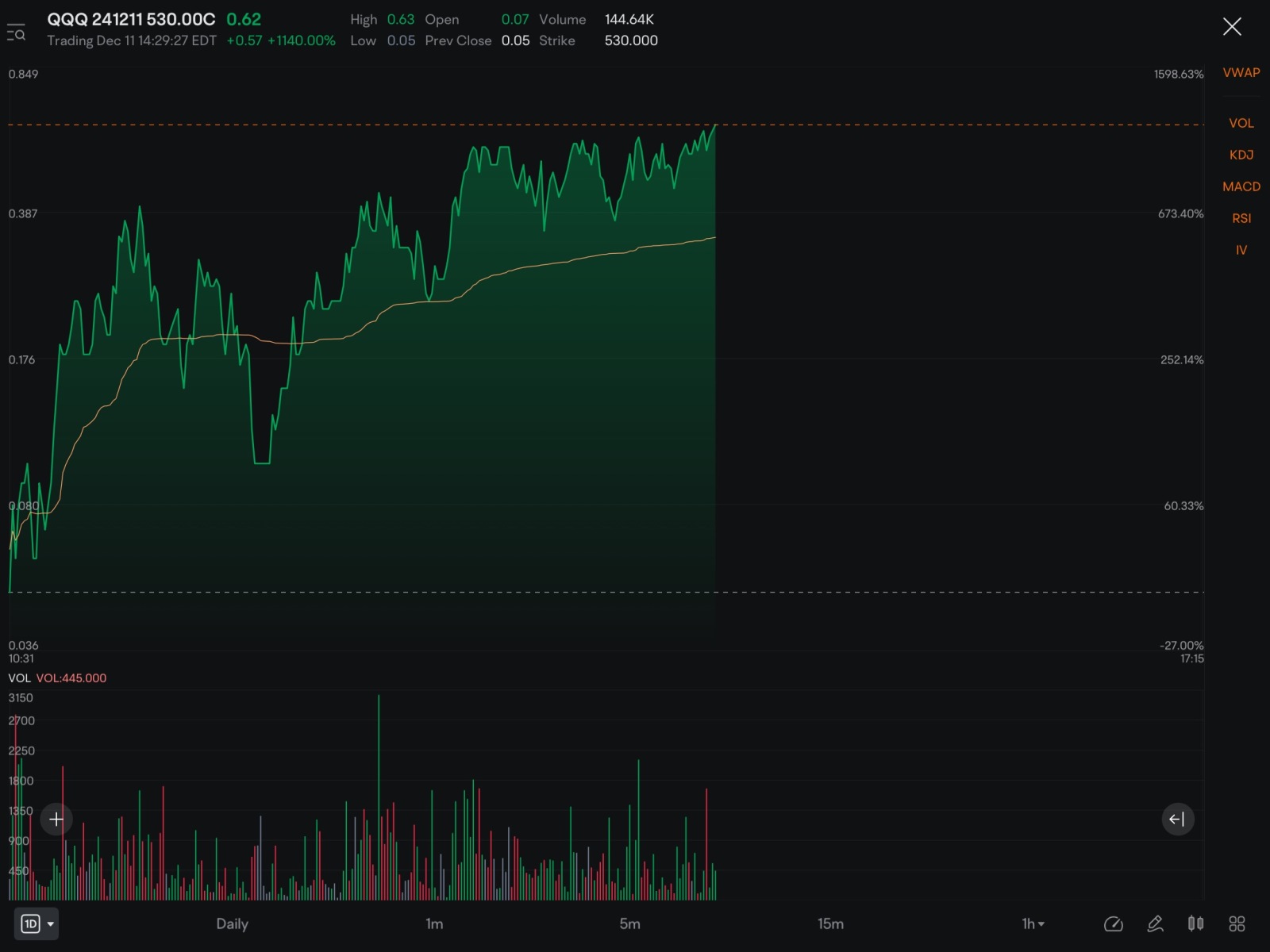Switch to the Daily timeframe tab

232,923
